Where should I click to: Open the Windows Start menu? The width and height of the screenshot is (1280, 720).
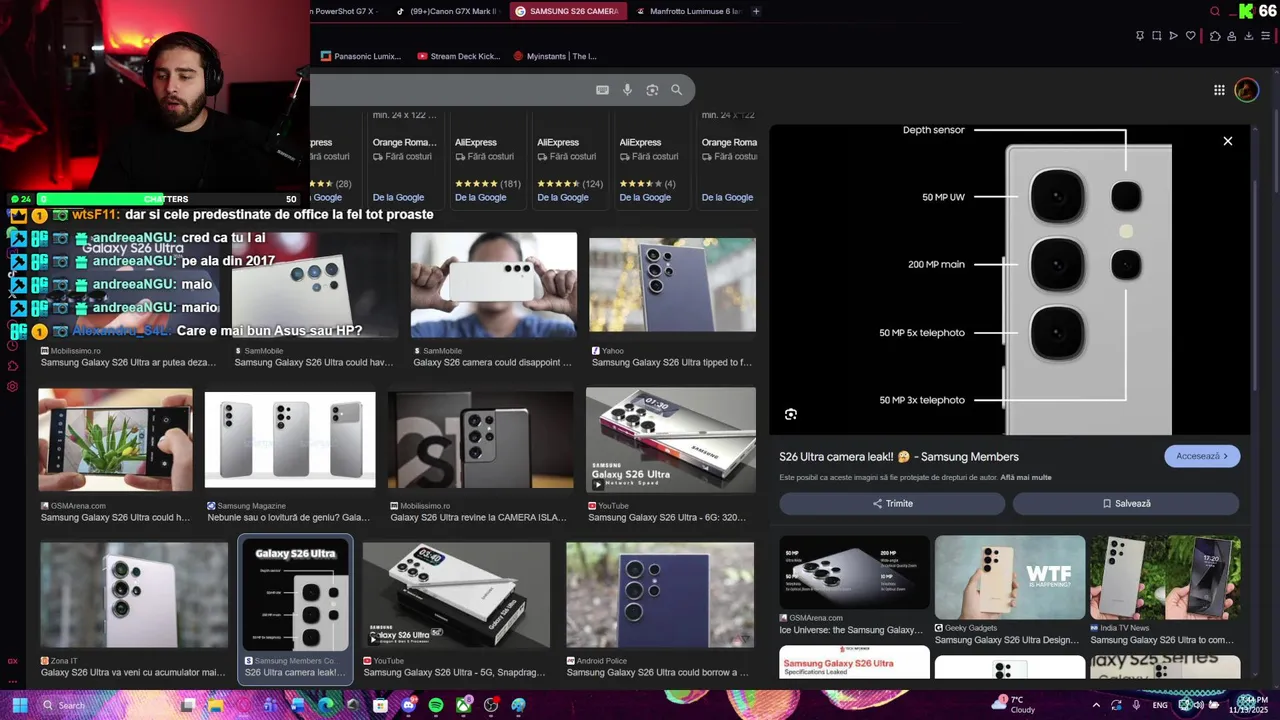(20, 705)
